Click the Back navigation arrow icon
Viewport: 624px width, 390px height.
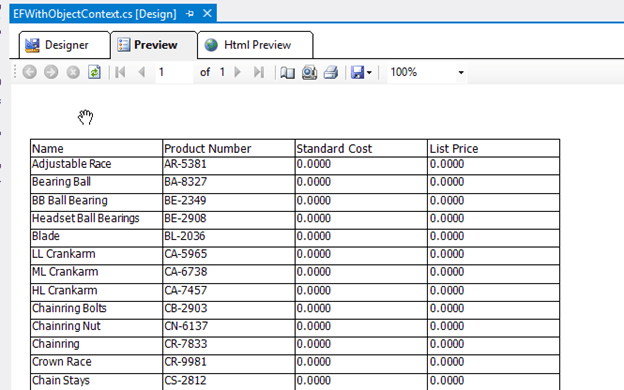point(29,72)
